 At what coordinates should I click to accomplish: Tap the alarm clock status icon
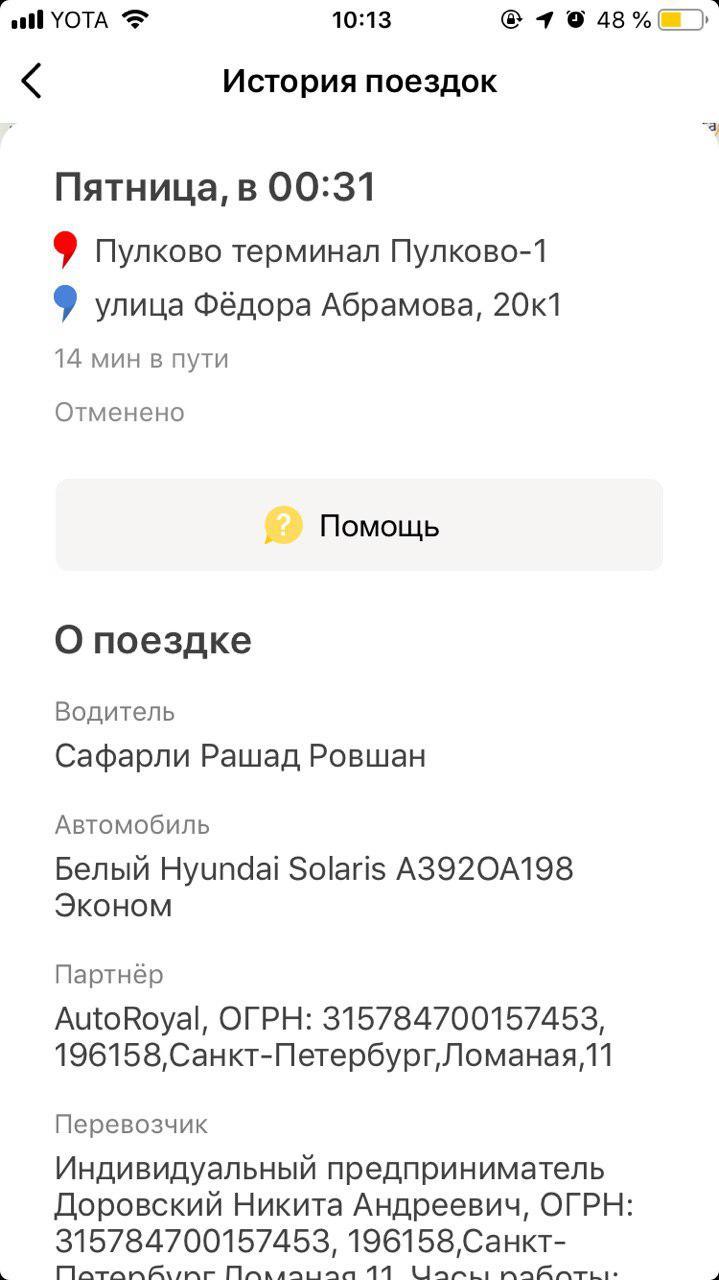click(x=575, y=20)
